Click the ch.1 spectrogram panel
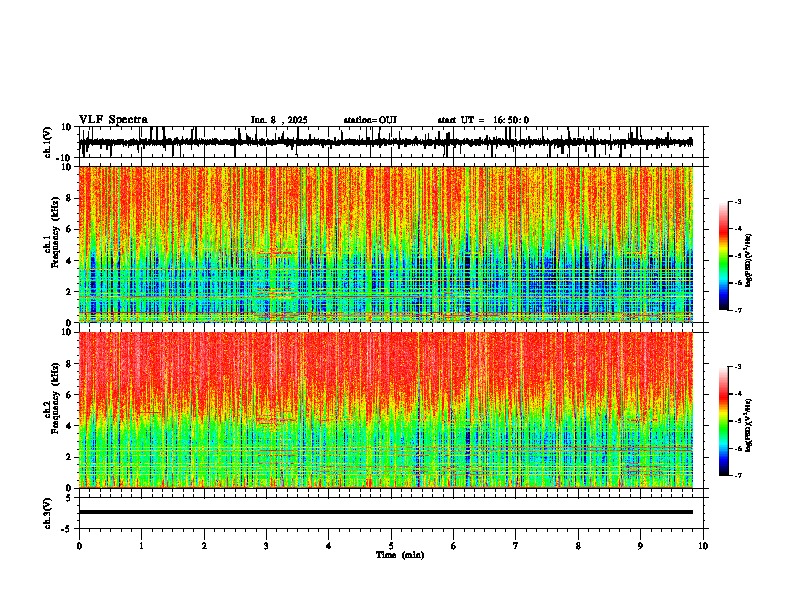 [x=386, y=244]
